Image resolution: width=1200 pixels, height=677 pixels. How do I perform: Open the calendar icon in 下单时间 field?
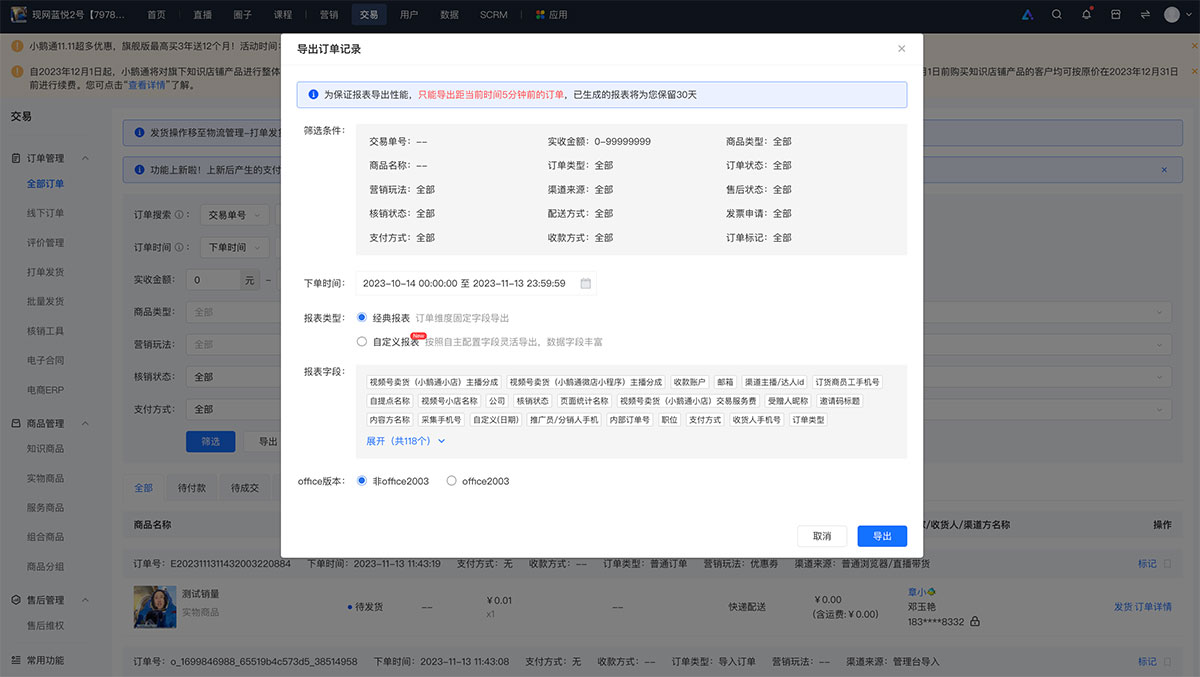(586, 284)
